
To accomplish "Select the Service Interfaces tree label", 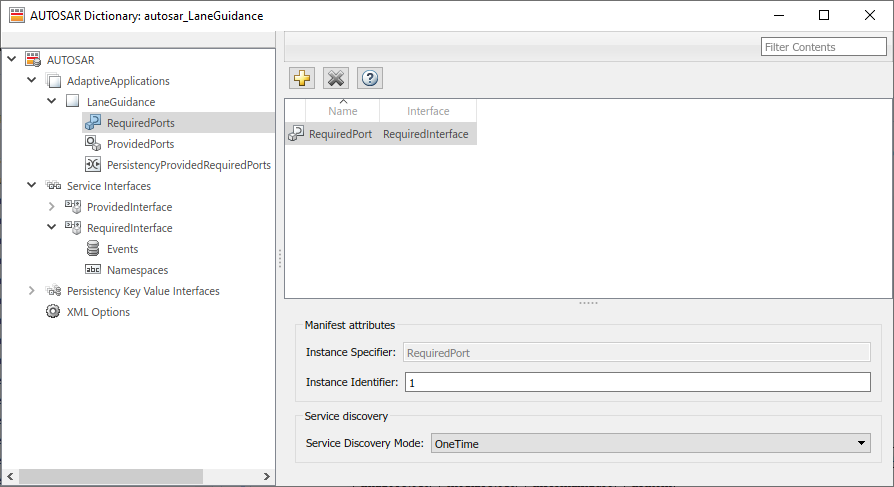I will [109, 186].
